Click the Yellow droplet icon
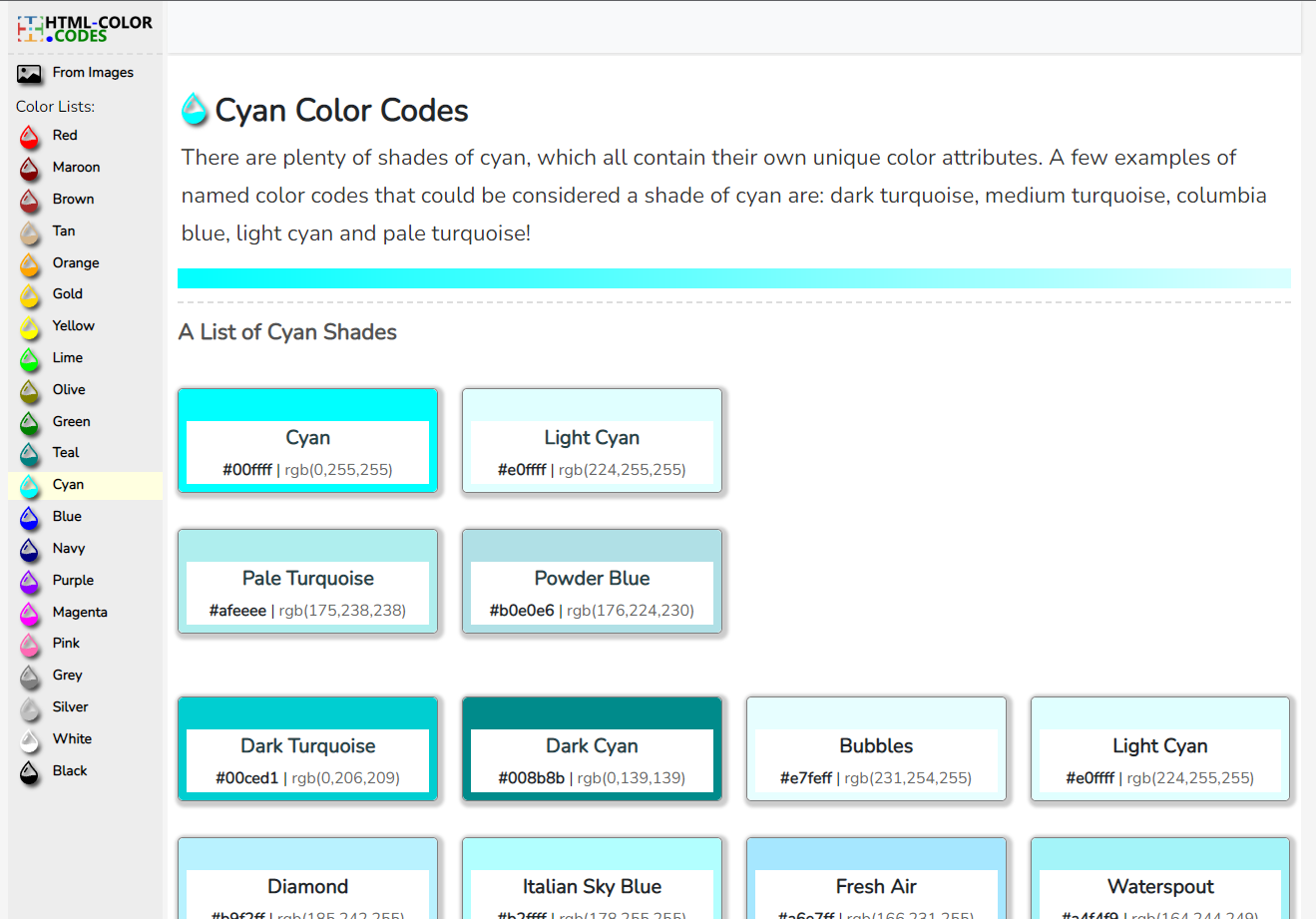 click(x=30, y=327)
